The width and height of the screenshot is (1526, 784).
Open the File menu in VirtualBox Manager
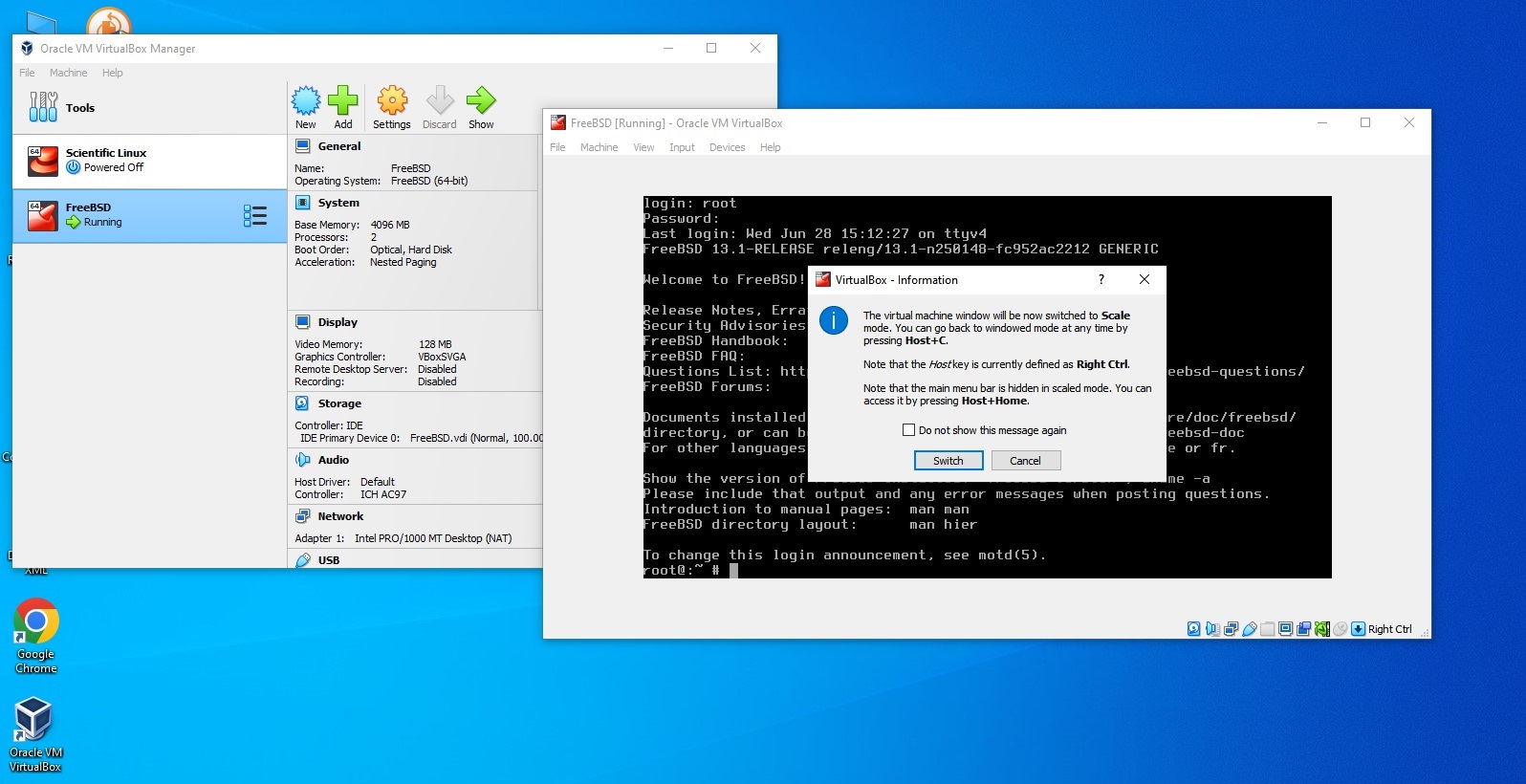(x=27, y=73)
